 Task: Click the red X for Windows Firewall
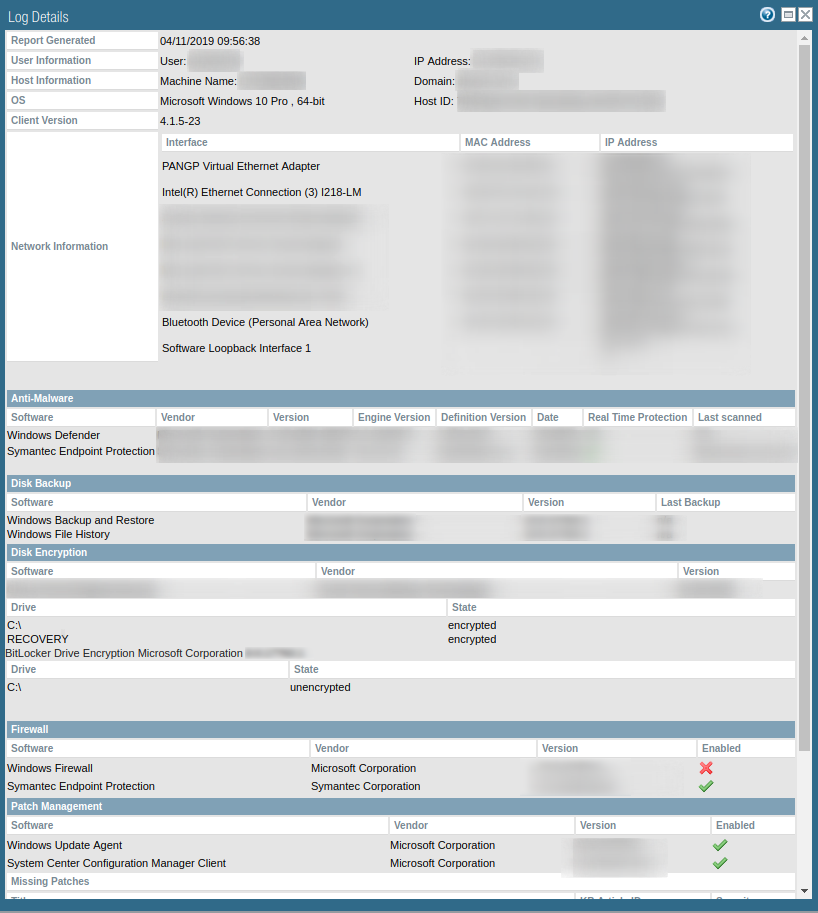(706, 768)
